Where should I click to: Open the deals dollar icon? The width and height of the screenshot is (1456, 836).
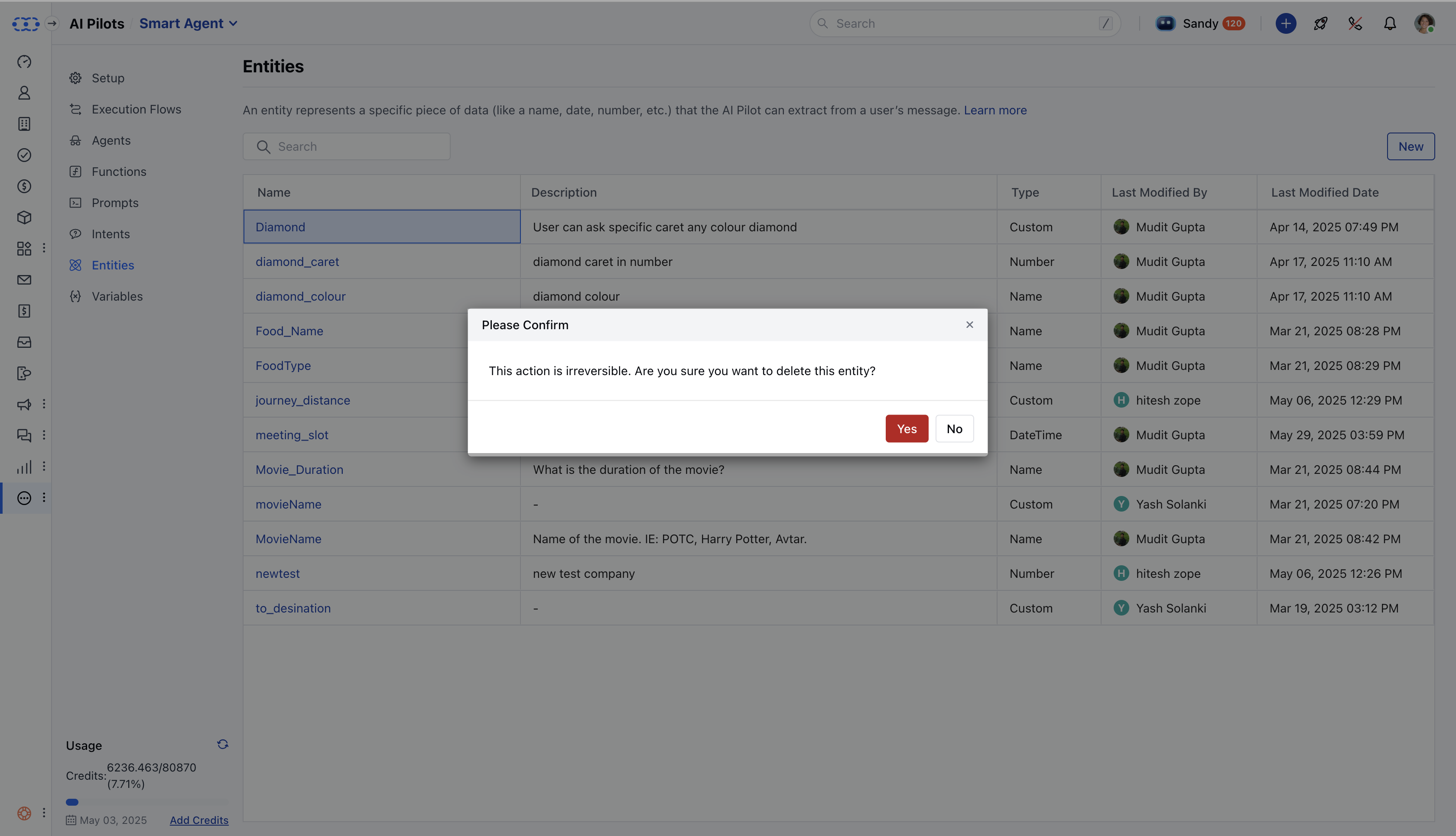coord(24,186)
